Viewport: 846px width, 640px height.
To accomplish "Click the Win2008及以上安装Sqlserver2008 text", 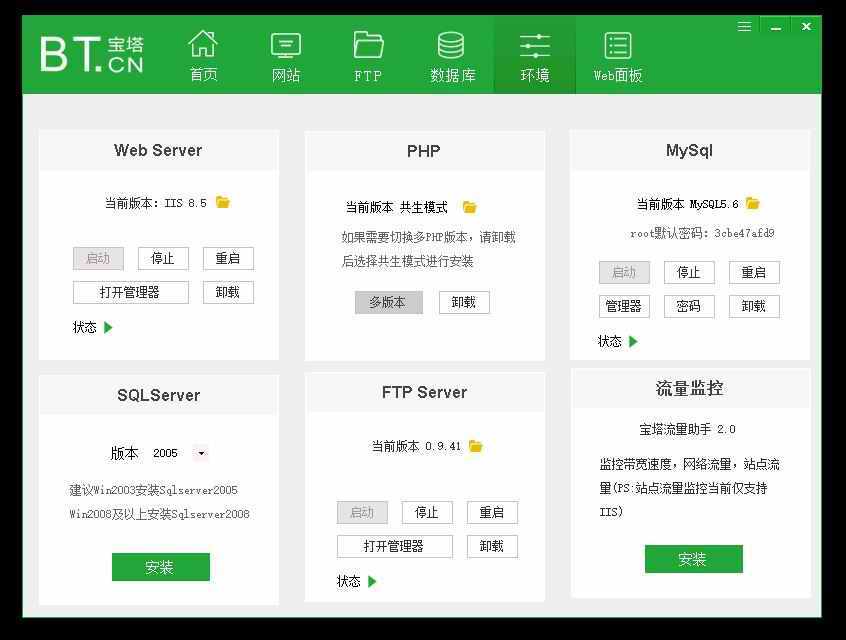I will [159, 514].
